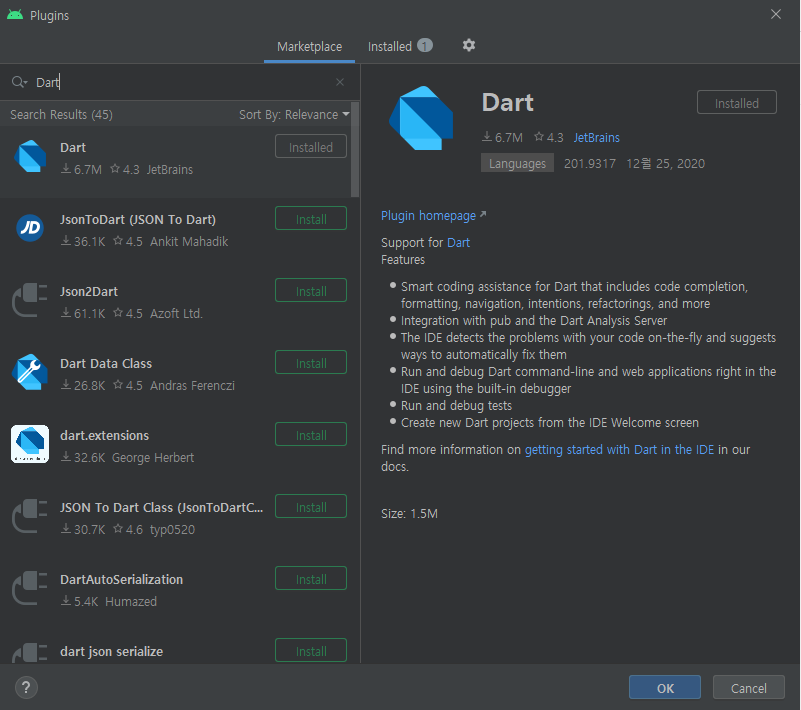
Task: Confirm with the OK button
Action: [x=665, y=688]
